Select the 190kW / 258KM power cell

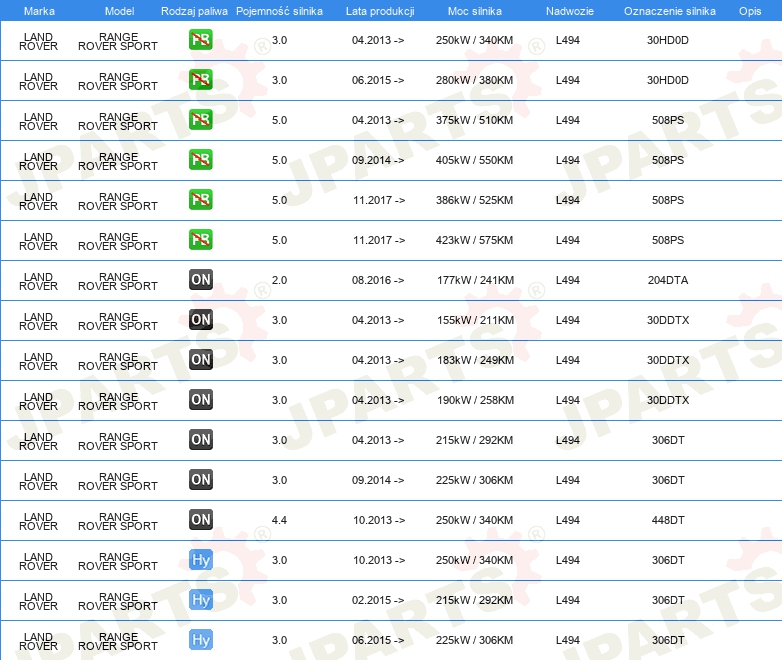coord(475,400)
